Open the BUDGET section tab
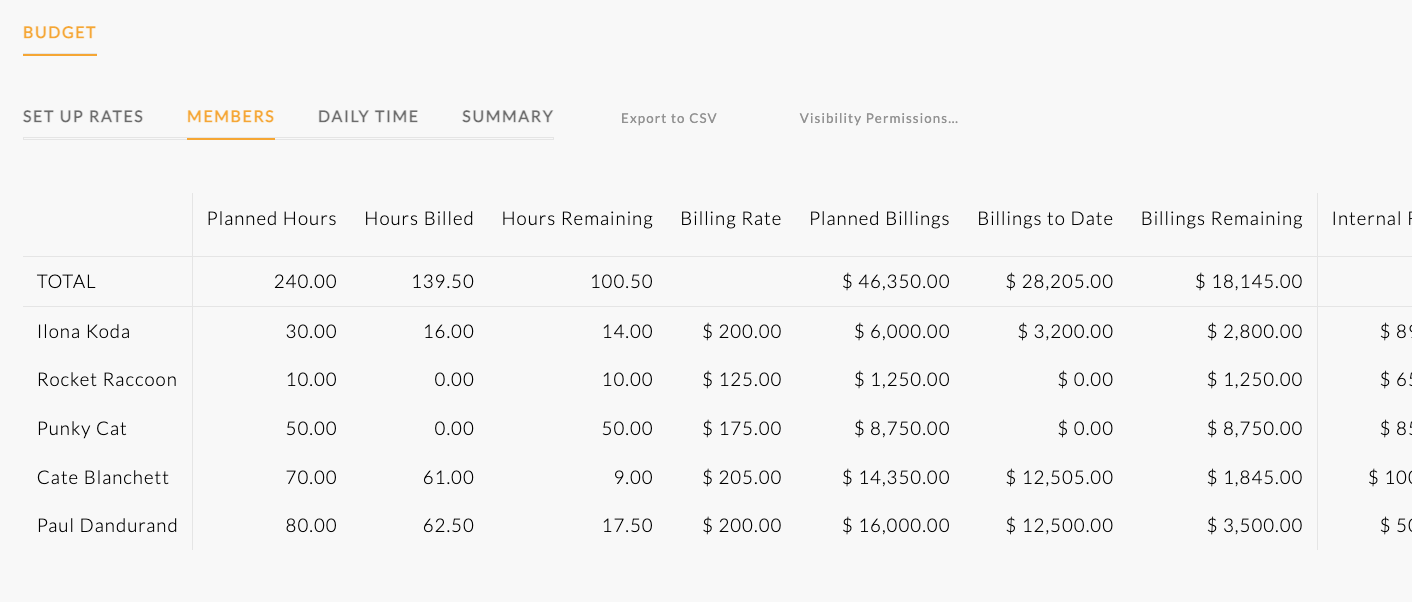1412x602 pixels. click(59, 32)
